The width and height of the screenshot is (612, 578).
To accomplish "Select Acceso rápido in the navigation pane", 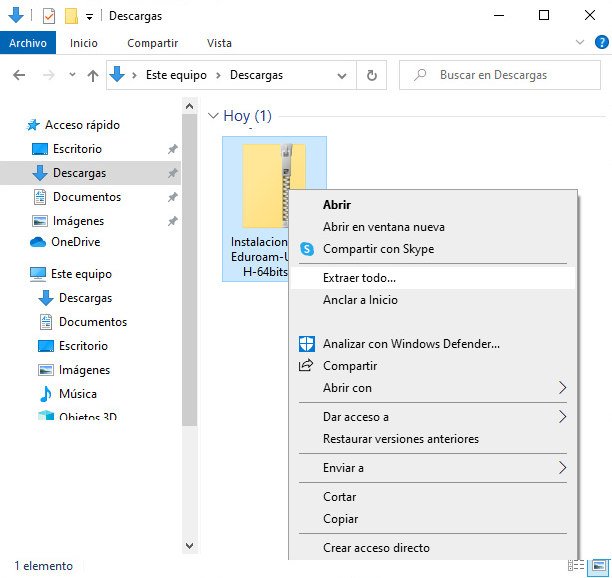I will pos(82,125).
